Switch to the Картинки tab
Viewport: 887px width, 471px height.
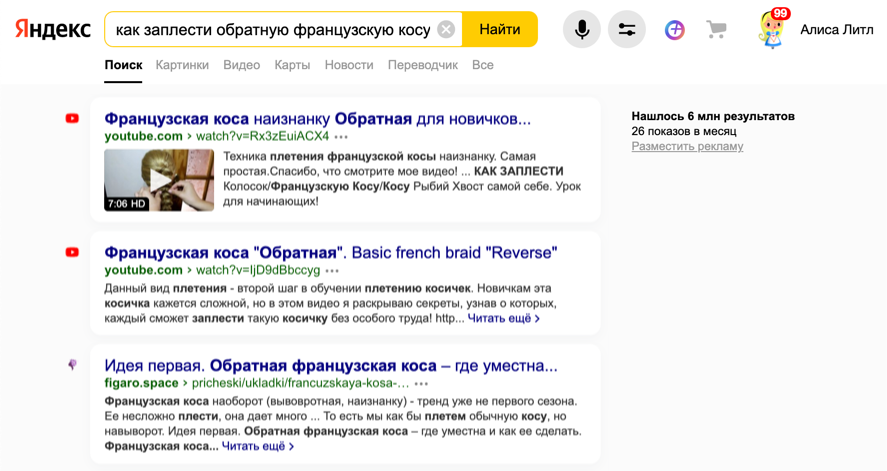pyautogui.click(x=182, y=65)
